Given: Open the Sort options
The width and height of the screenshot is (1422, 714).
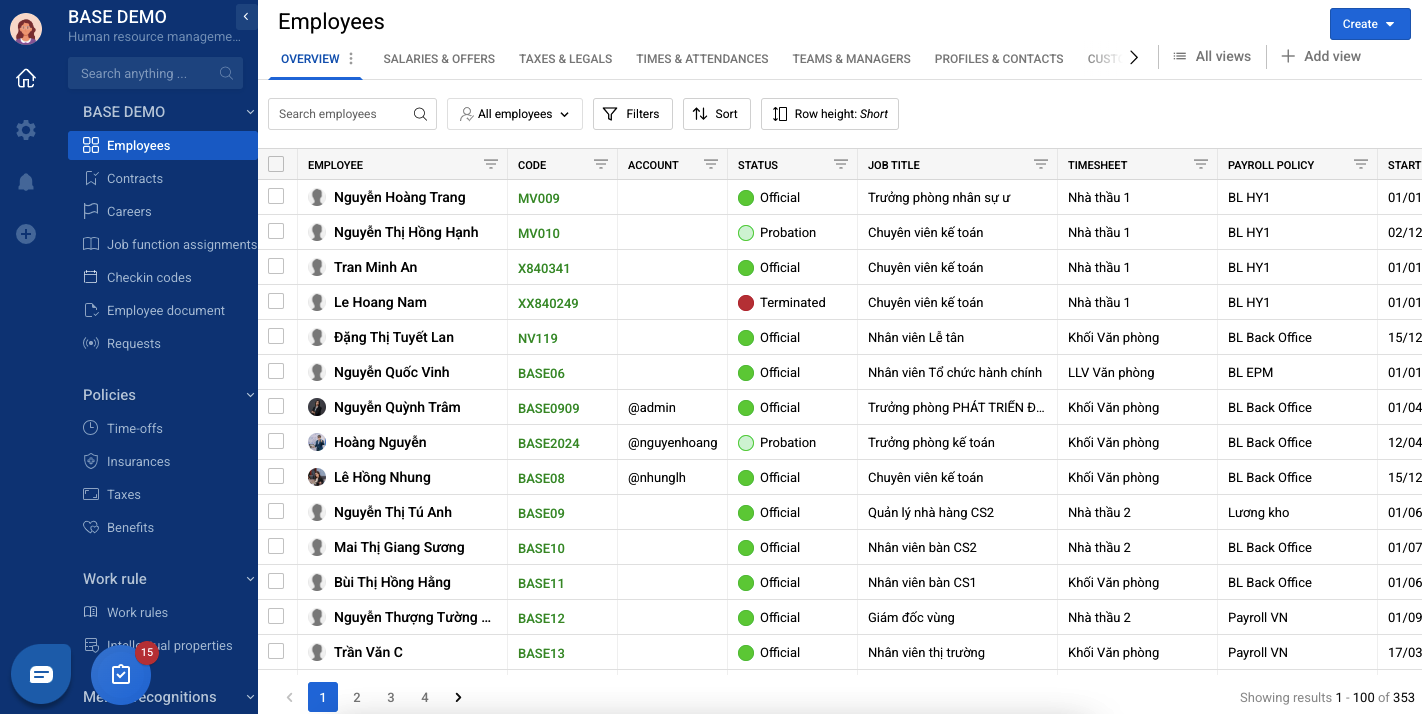Looking at the screenshot, I should tap(716, 114).
